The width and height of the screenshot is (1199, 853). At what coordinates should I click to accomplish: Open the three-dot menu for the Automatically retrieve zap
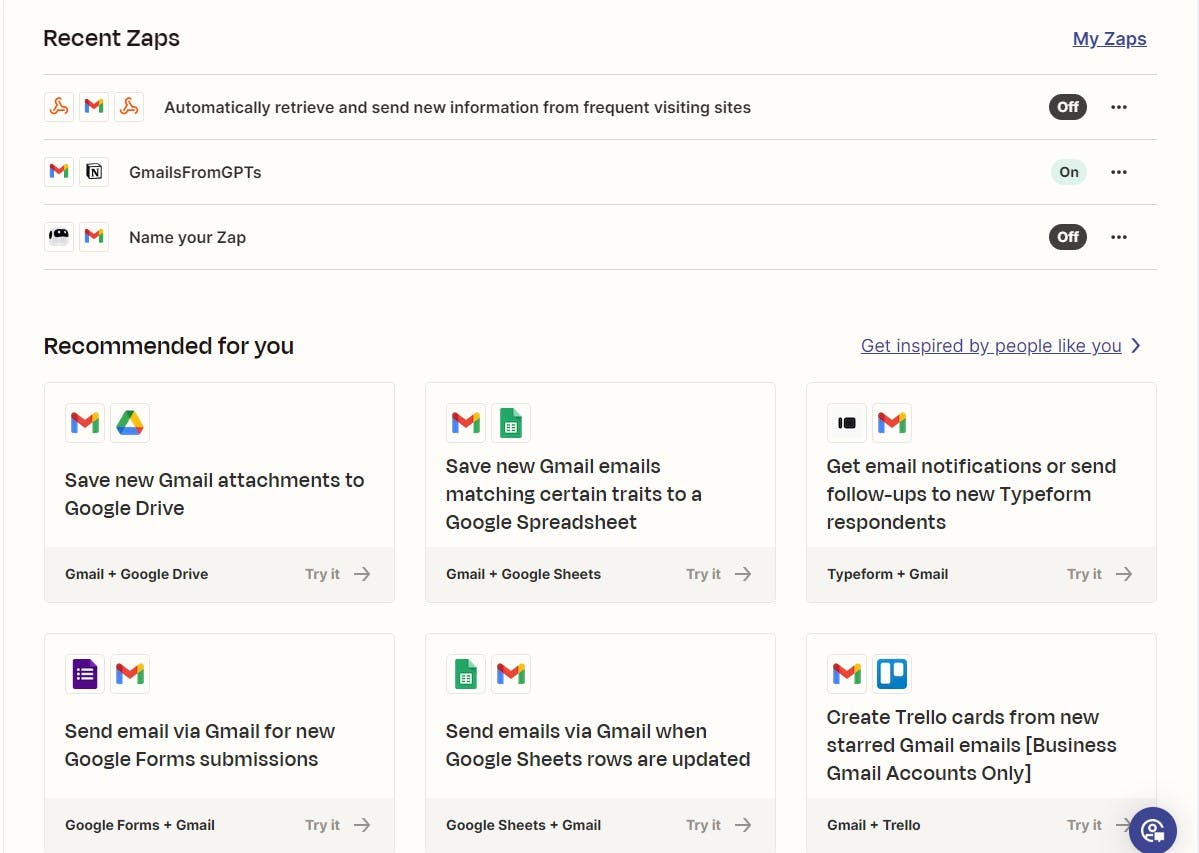coord(1119,107)
